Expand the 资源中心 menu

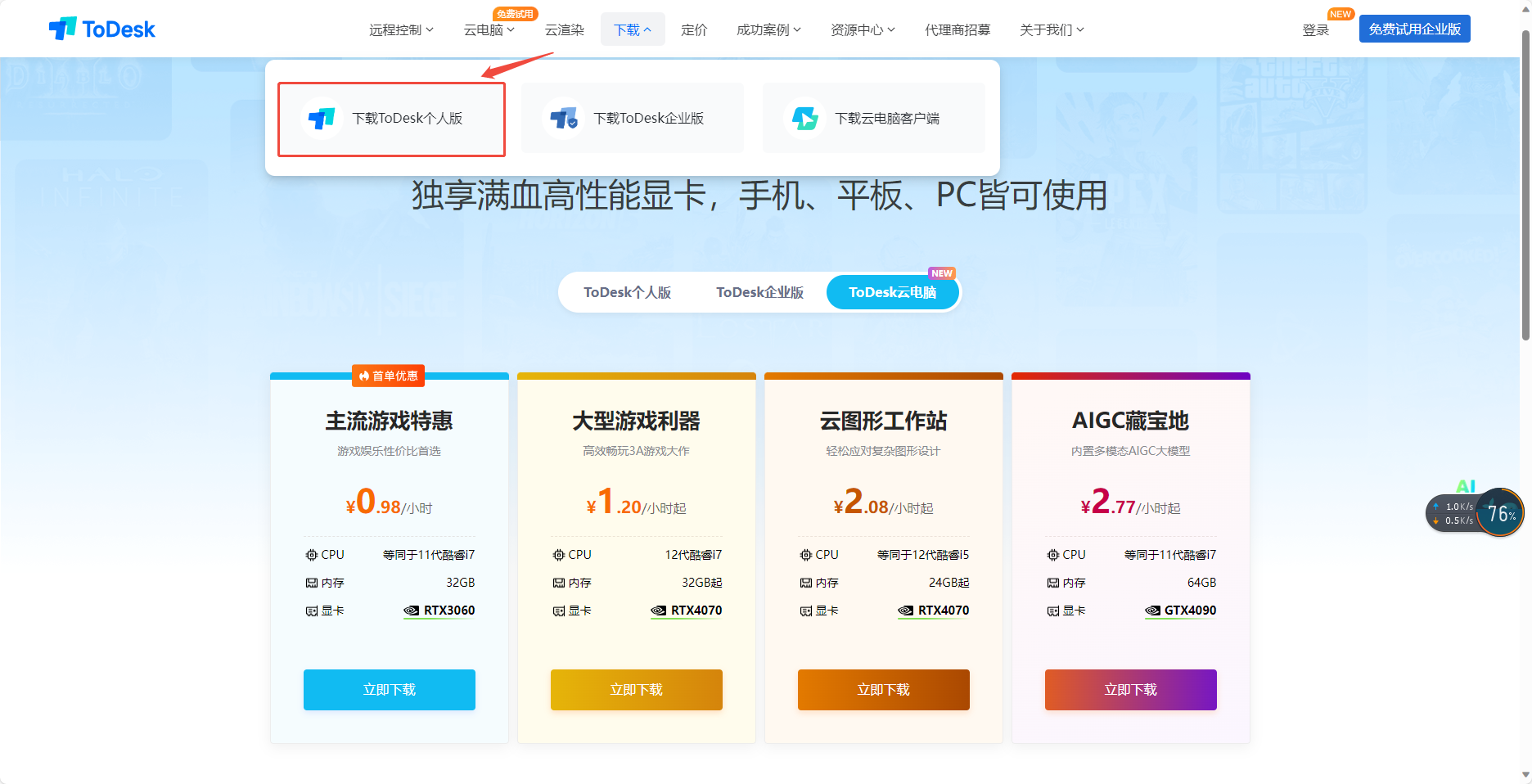pos(863,29)
